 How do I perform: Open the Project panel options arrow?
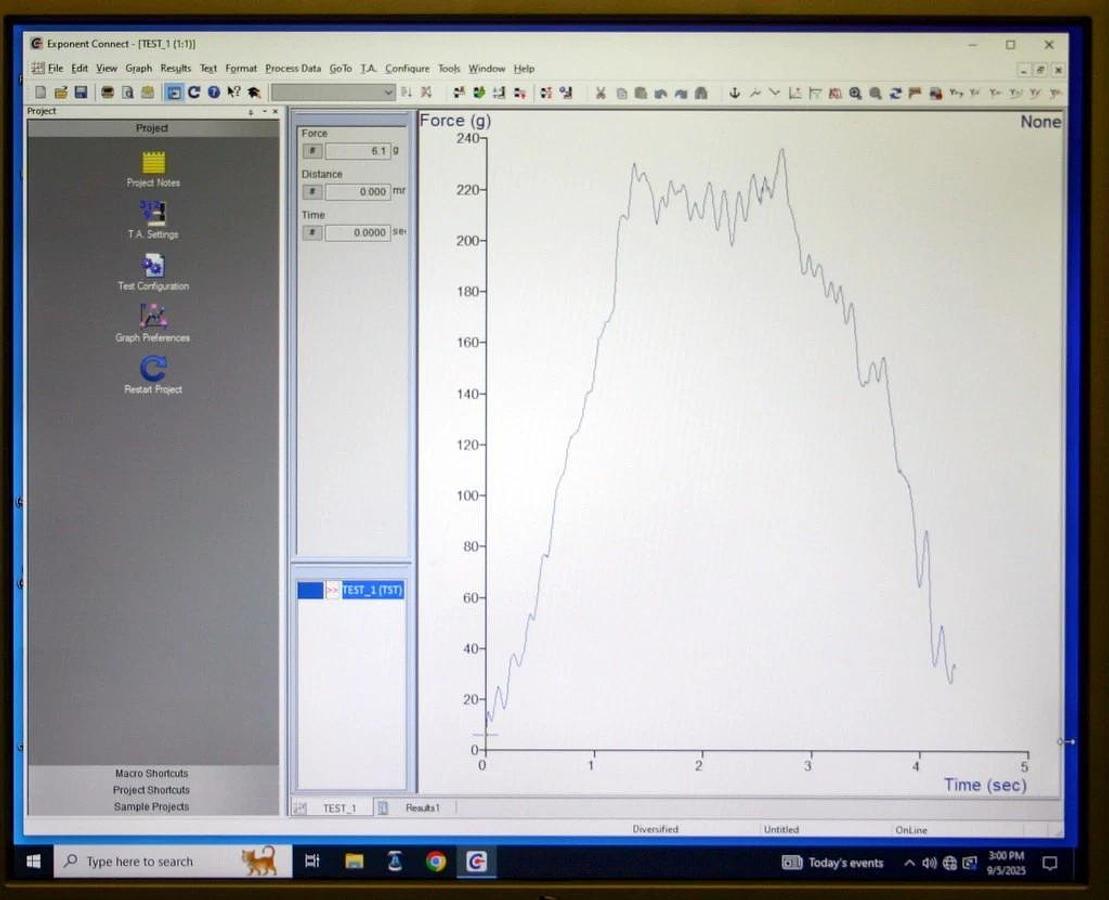251,111
